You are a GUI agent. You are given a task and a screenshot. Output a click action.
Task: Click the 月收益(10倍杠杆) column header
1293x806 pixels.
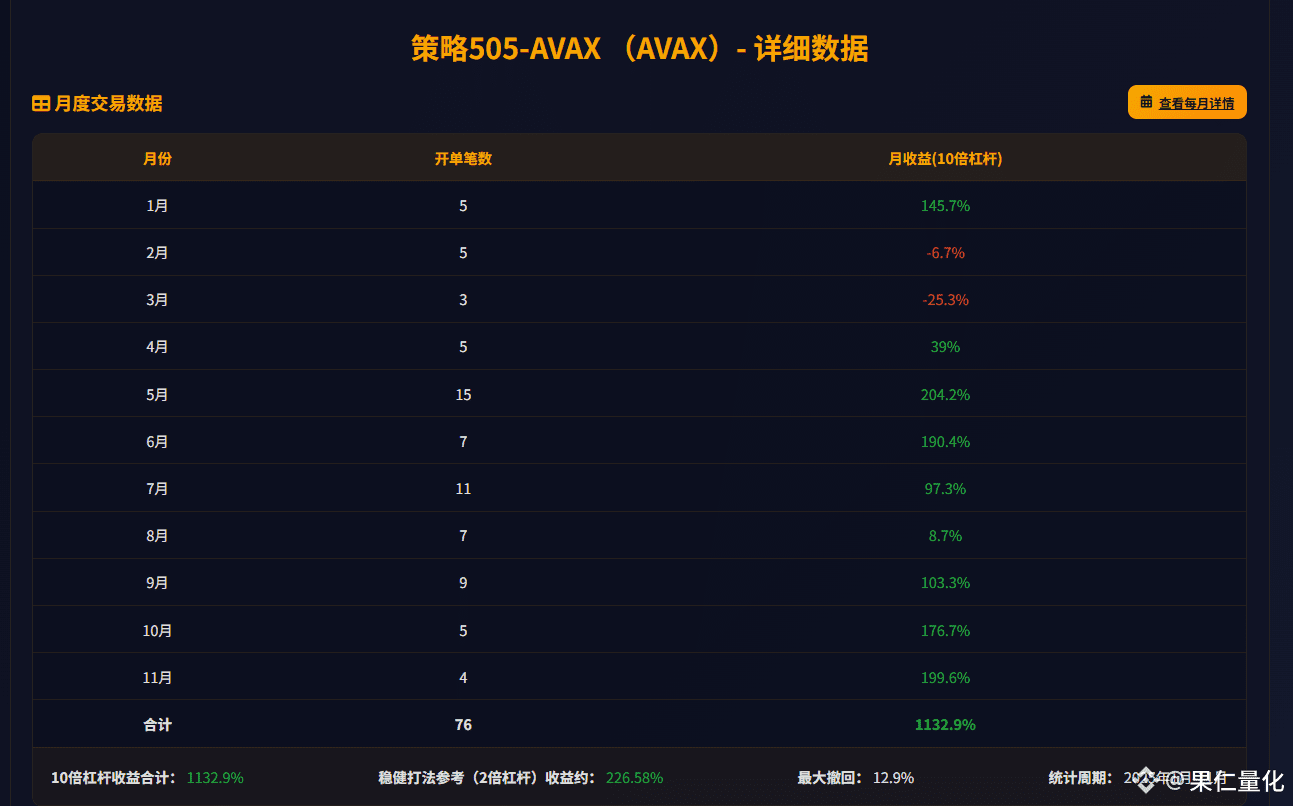pos(945,158)
